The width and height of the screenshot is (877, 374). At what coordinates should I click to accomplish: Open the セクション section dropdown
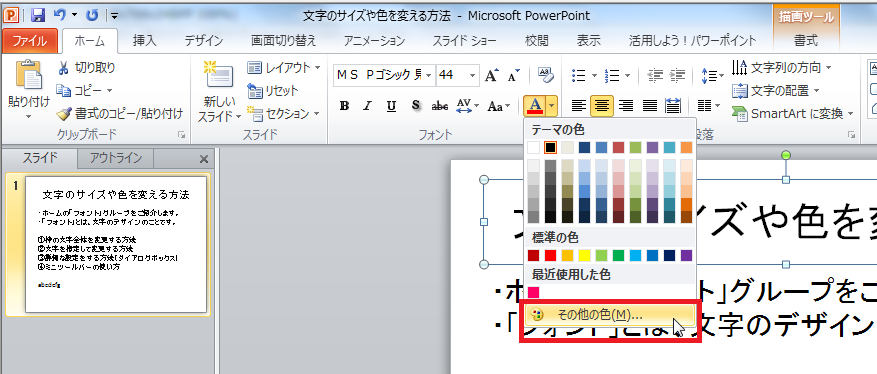coord(284,114)
